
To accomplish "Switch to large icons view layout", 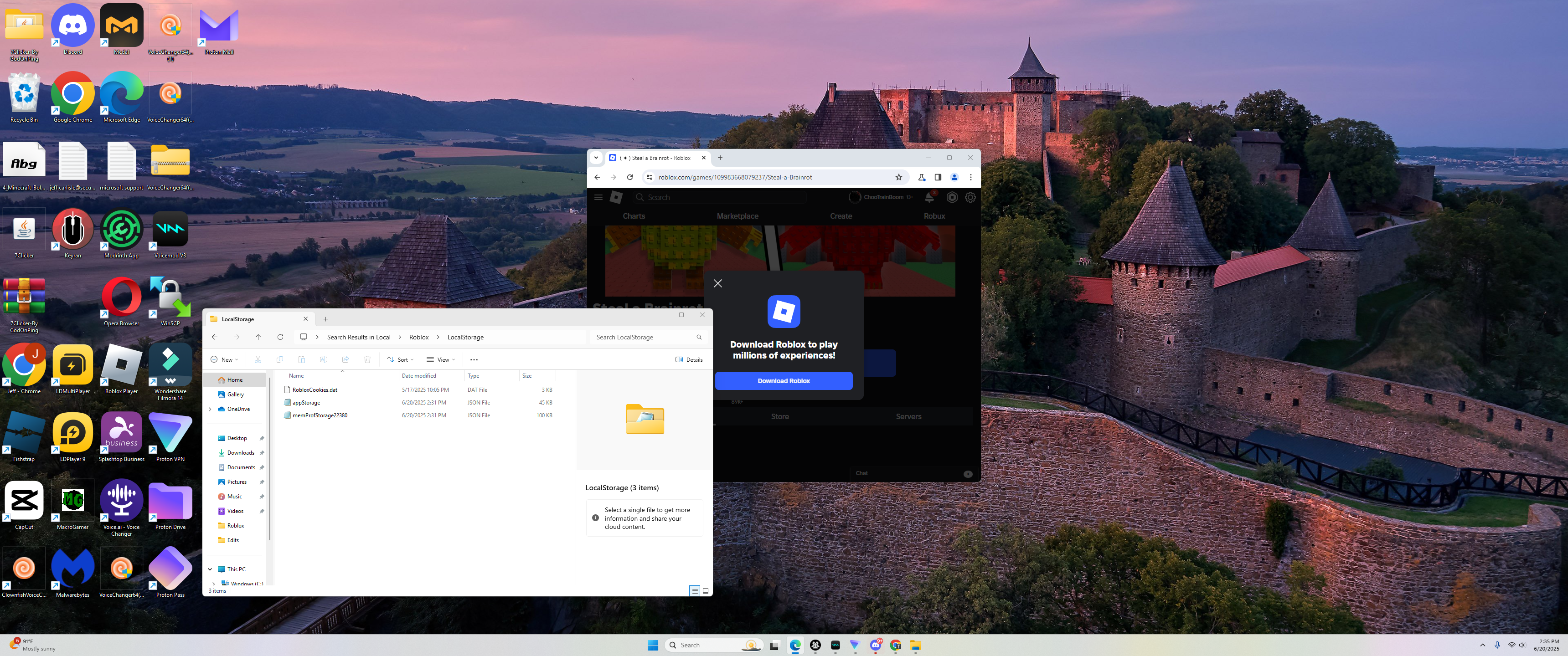I will [x=706, y=591].
